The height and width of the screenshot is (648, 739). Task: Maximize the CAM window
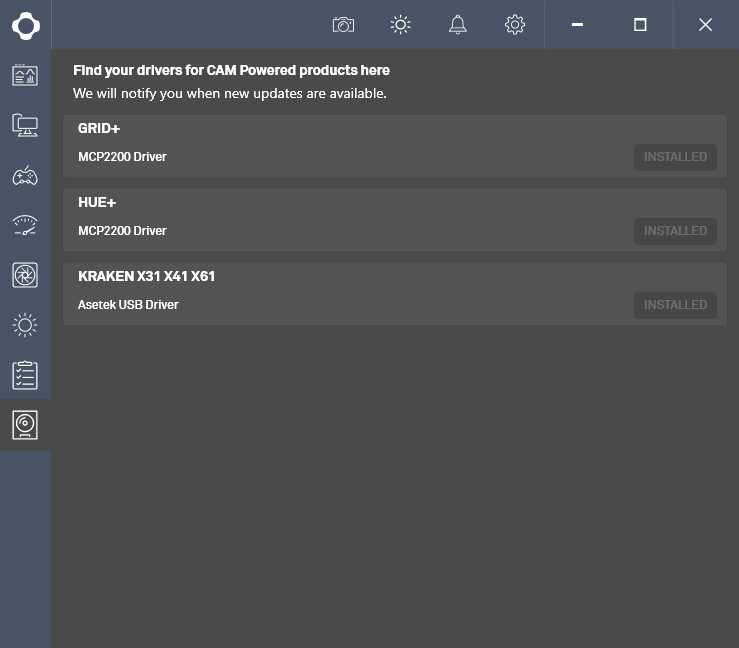click(640, 25)
